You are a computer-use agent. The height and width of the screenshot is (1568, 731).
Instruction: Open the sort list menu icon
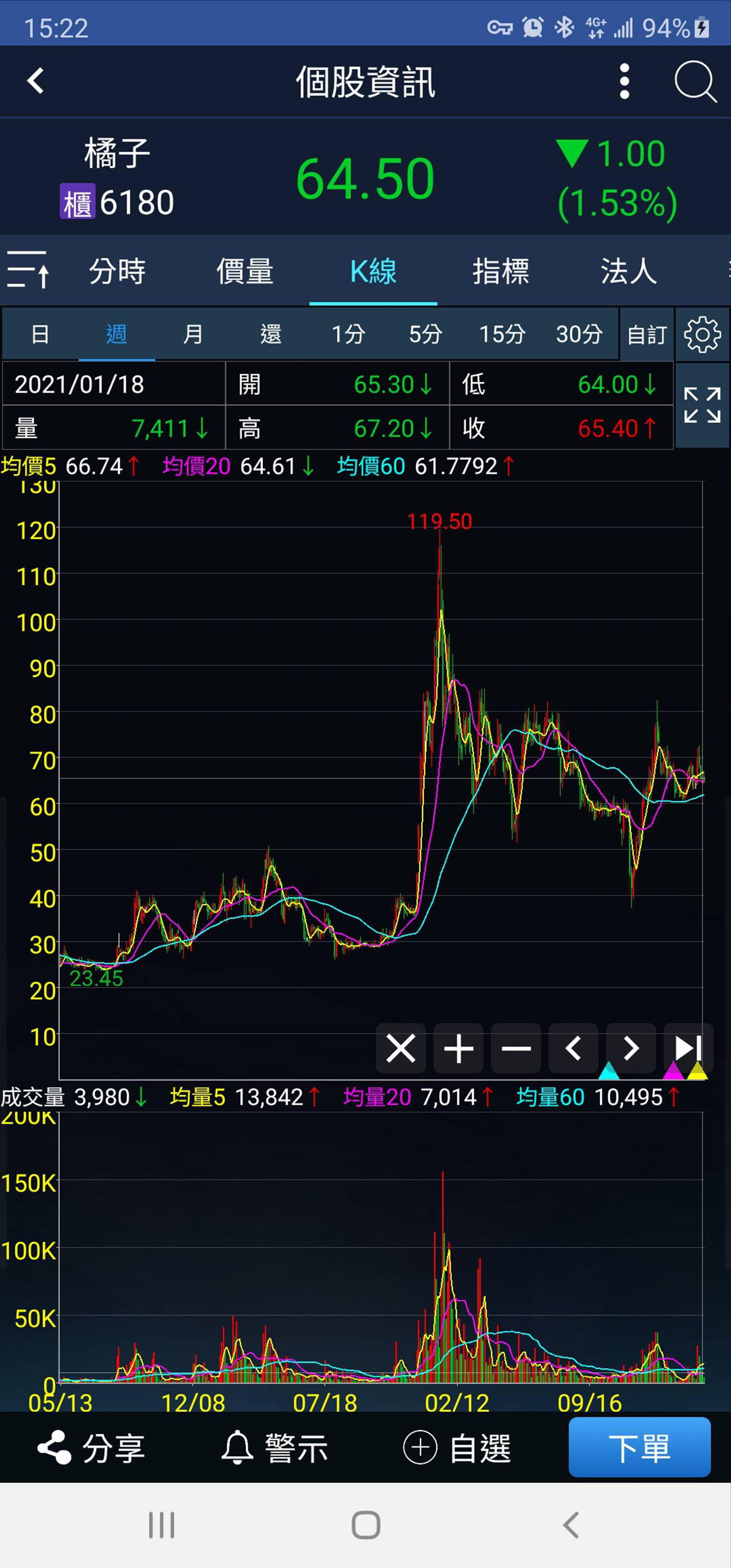click(x=28, y=269)
